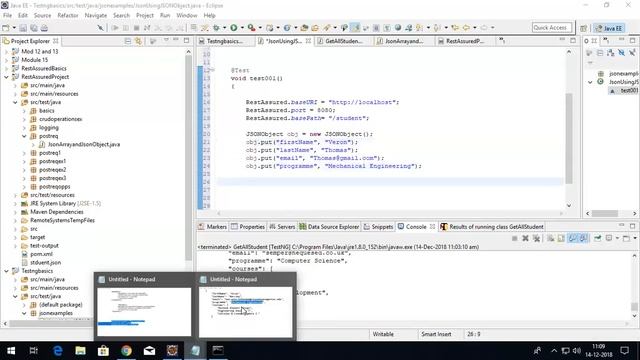The image size is (640, 360).
Task: Switch to the JsonArrayand... editor tab
Action: pyautogui.click(x=403, y=41)
